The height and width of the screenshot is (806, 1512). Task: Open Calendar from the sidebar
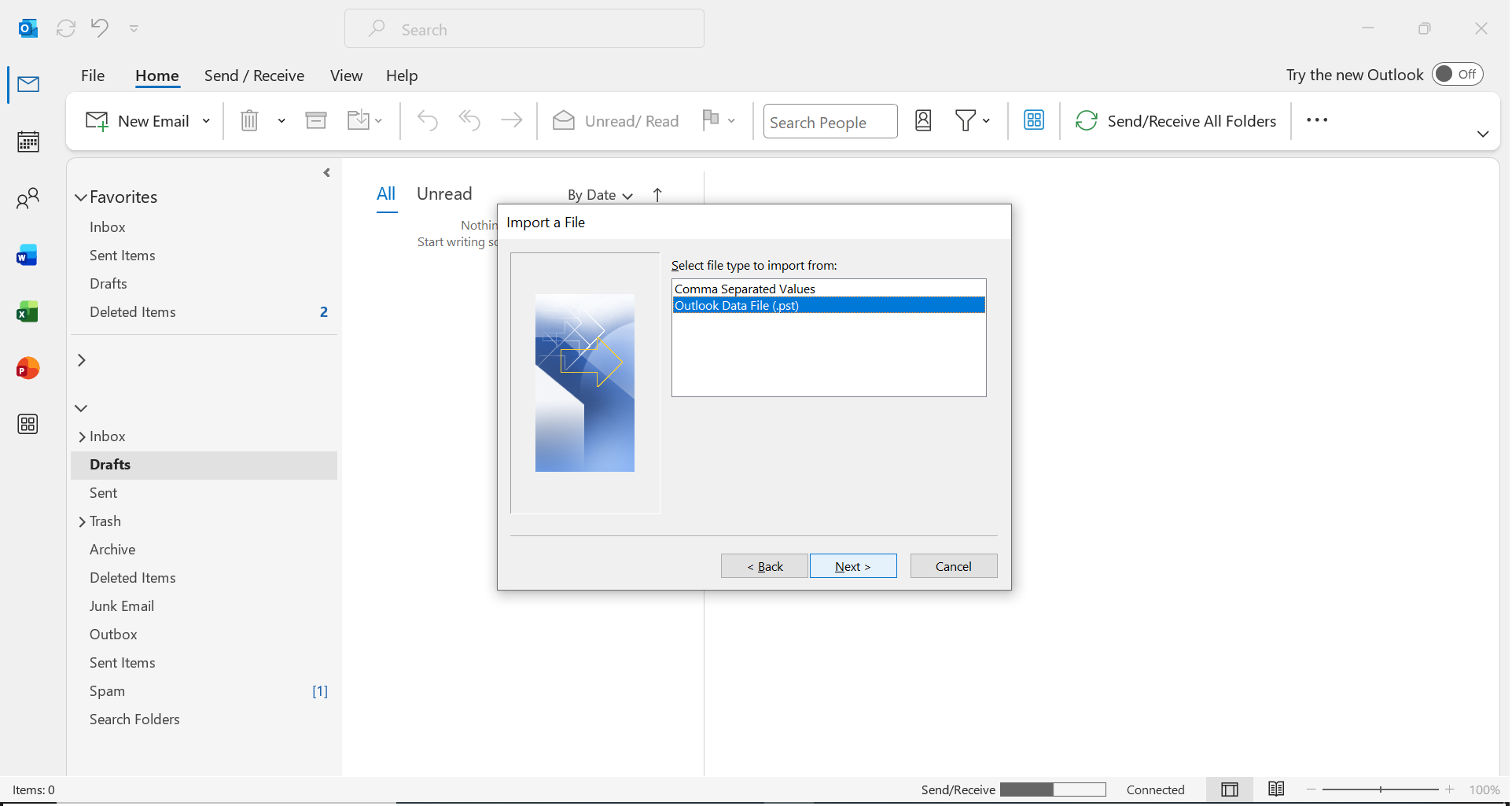[x=28, y=142]
